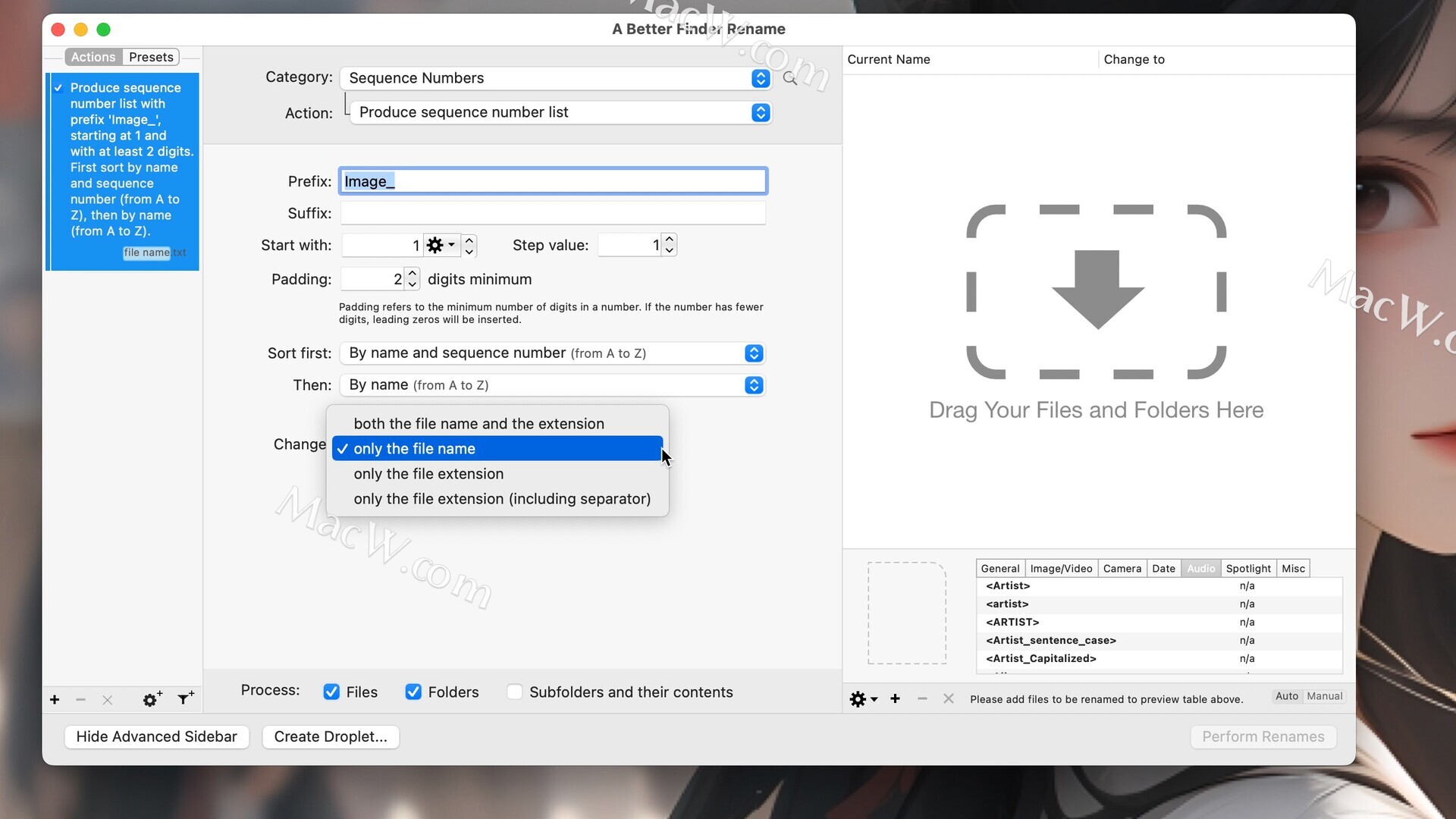Select the <ARTIST> uppercase tag row
The width and height of the screenshot is (1456, 819).
click(x=1159, y=623)
